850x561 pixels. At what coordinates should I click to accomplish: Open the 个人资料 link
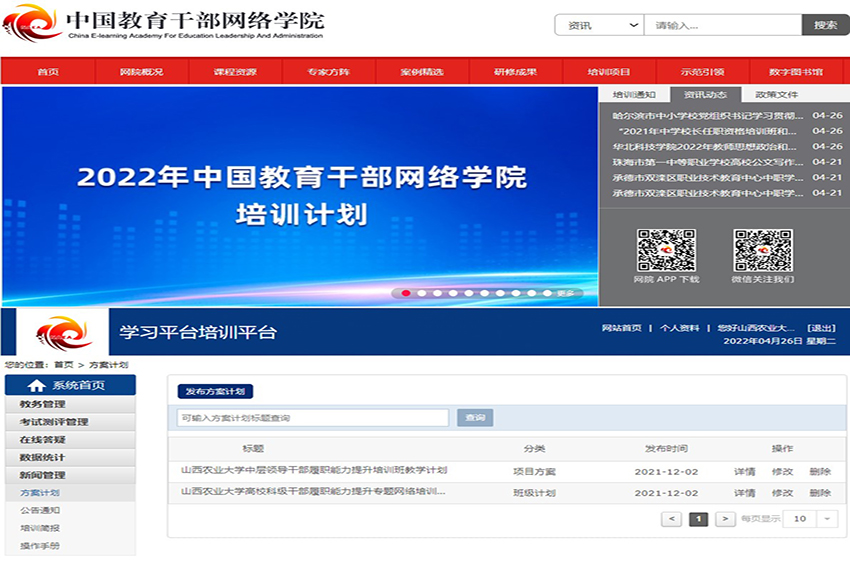[679, 328]
